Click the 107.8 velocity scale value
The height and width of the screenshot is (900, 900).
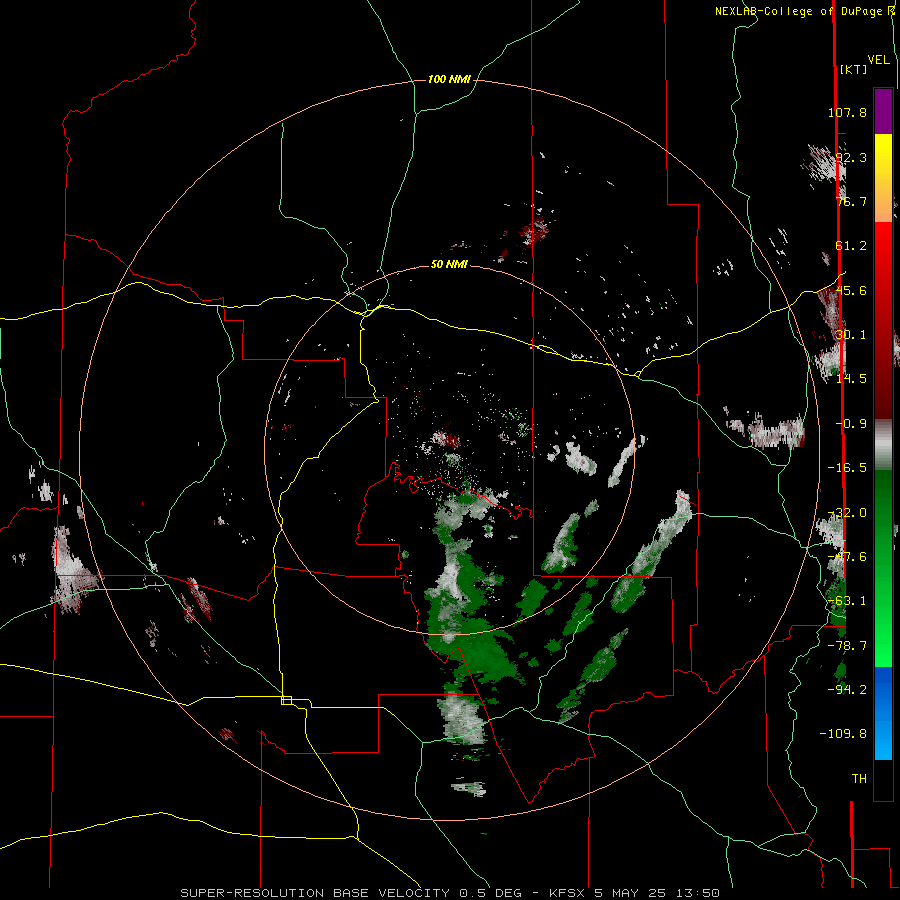[847, 112]
